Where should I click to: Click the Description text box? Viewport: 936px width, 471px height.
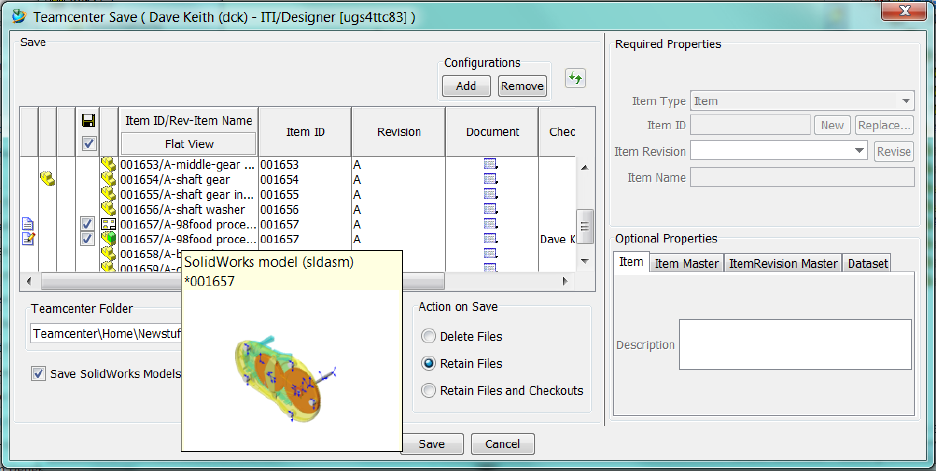795,344
